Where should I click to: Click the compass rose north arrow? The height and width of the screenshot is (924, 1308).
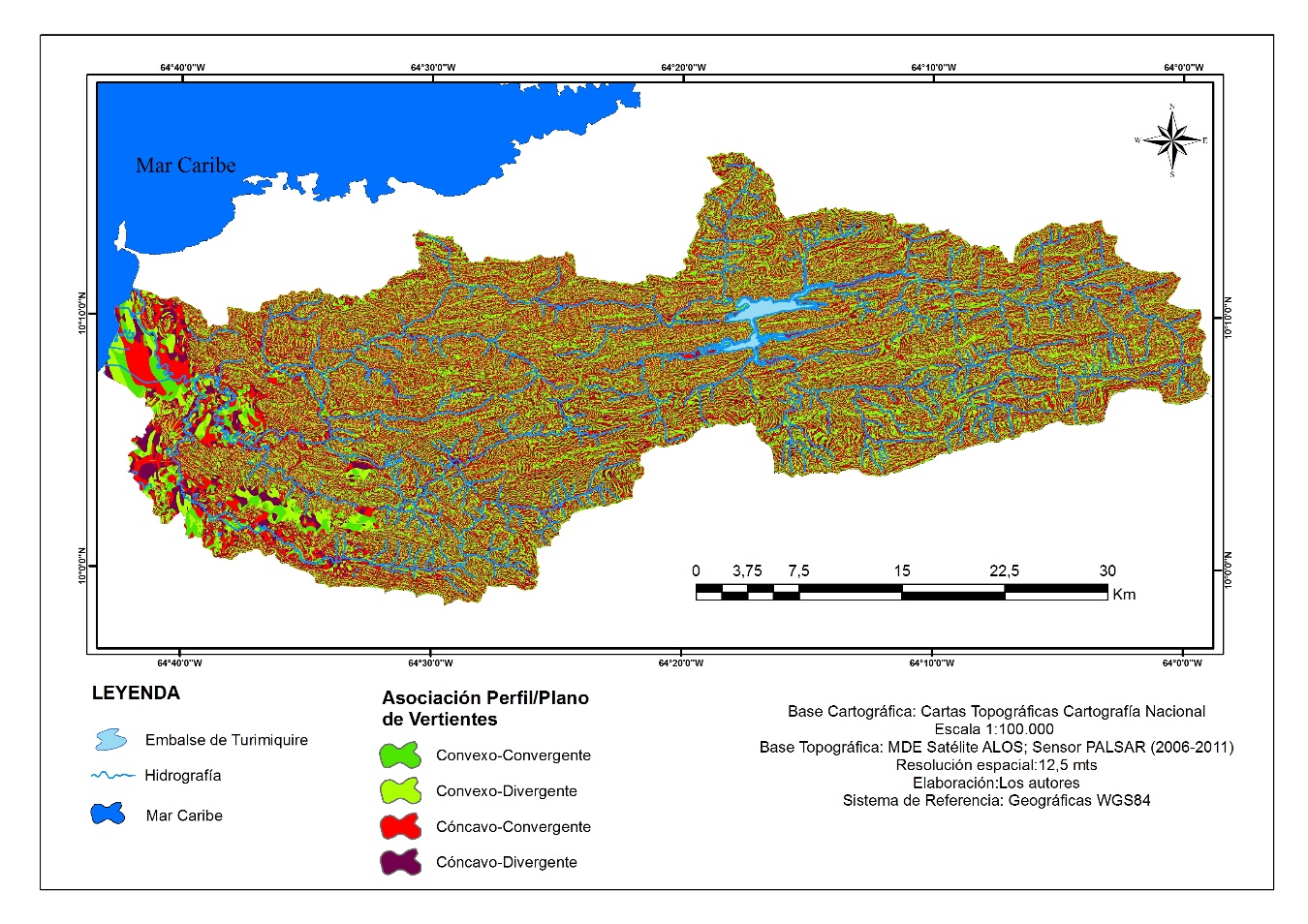click(1172, 139)
